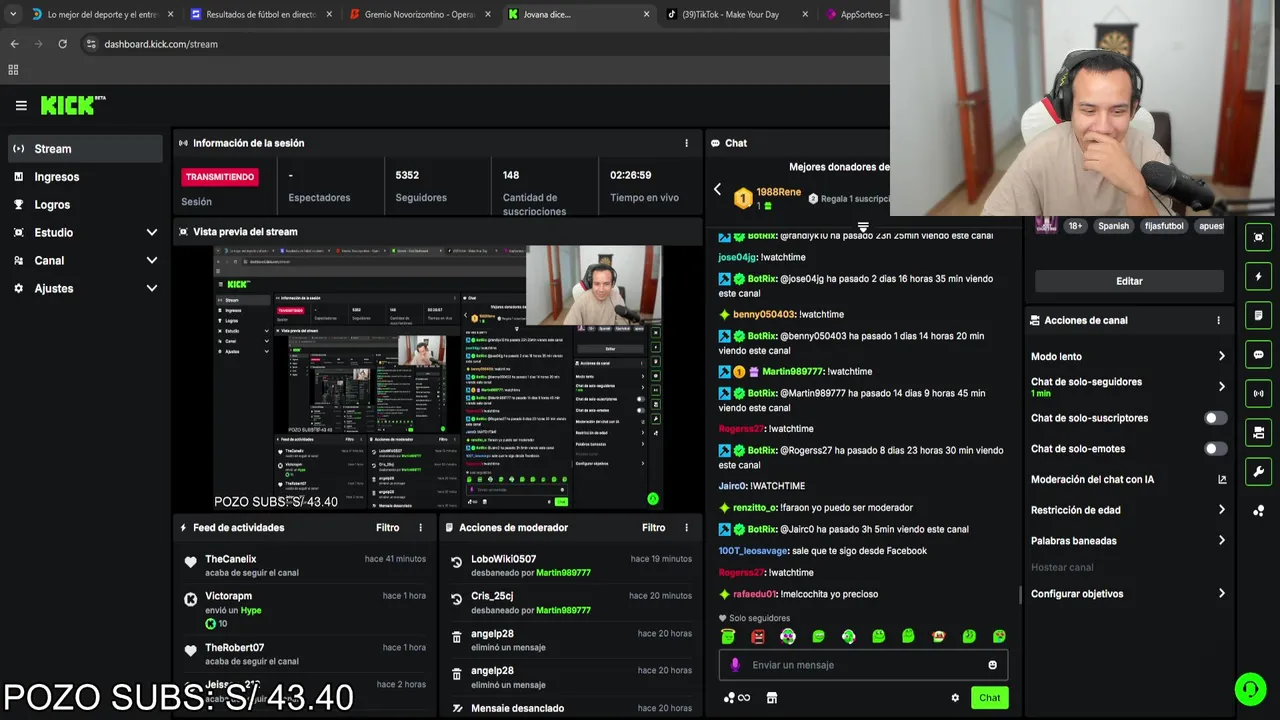Click the stream preview thumbnail
The image size is (1280, 720).
438,377
